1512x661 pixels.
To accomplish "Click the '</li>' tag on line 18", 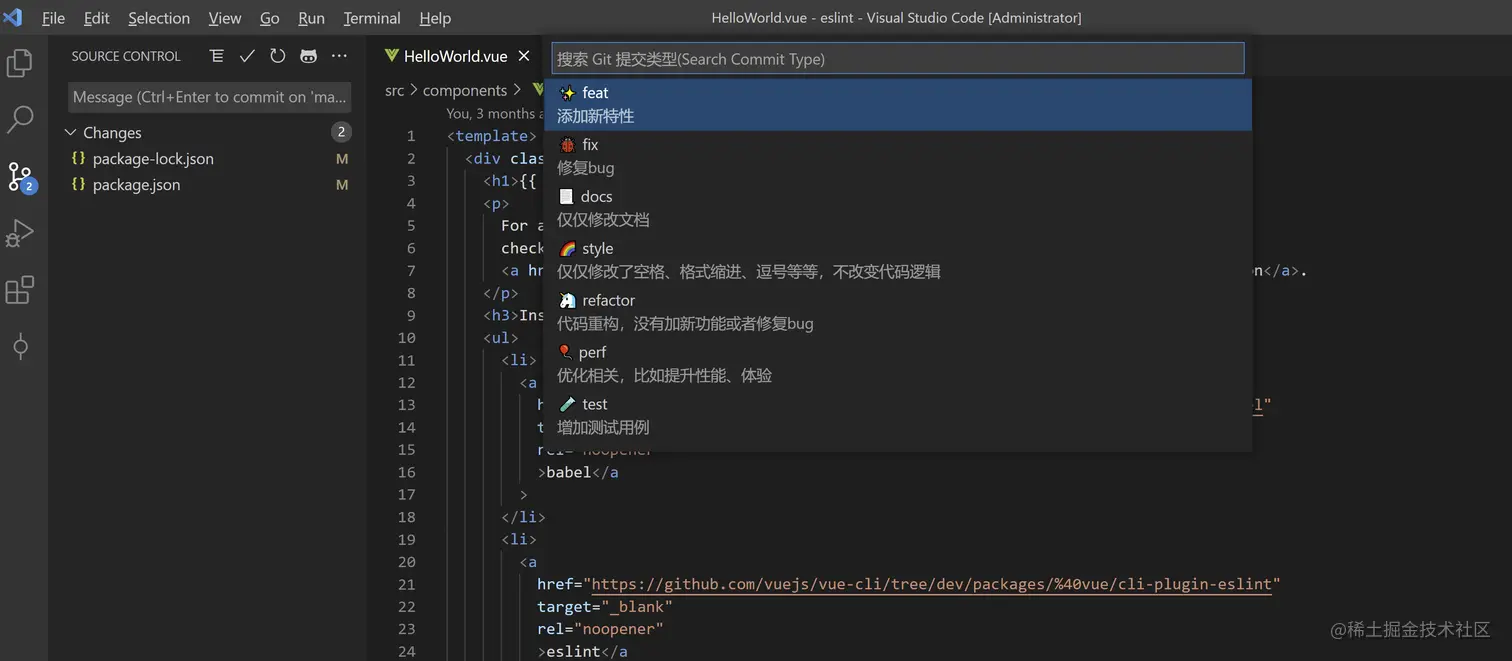I will click(x=523, y=517).
